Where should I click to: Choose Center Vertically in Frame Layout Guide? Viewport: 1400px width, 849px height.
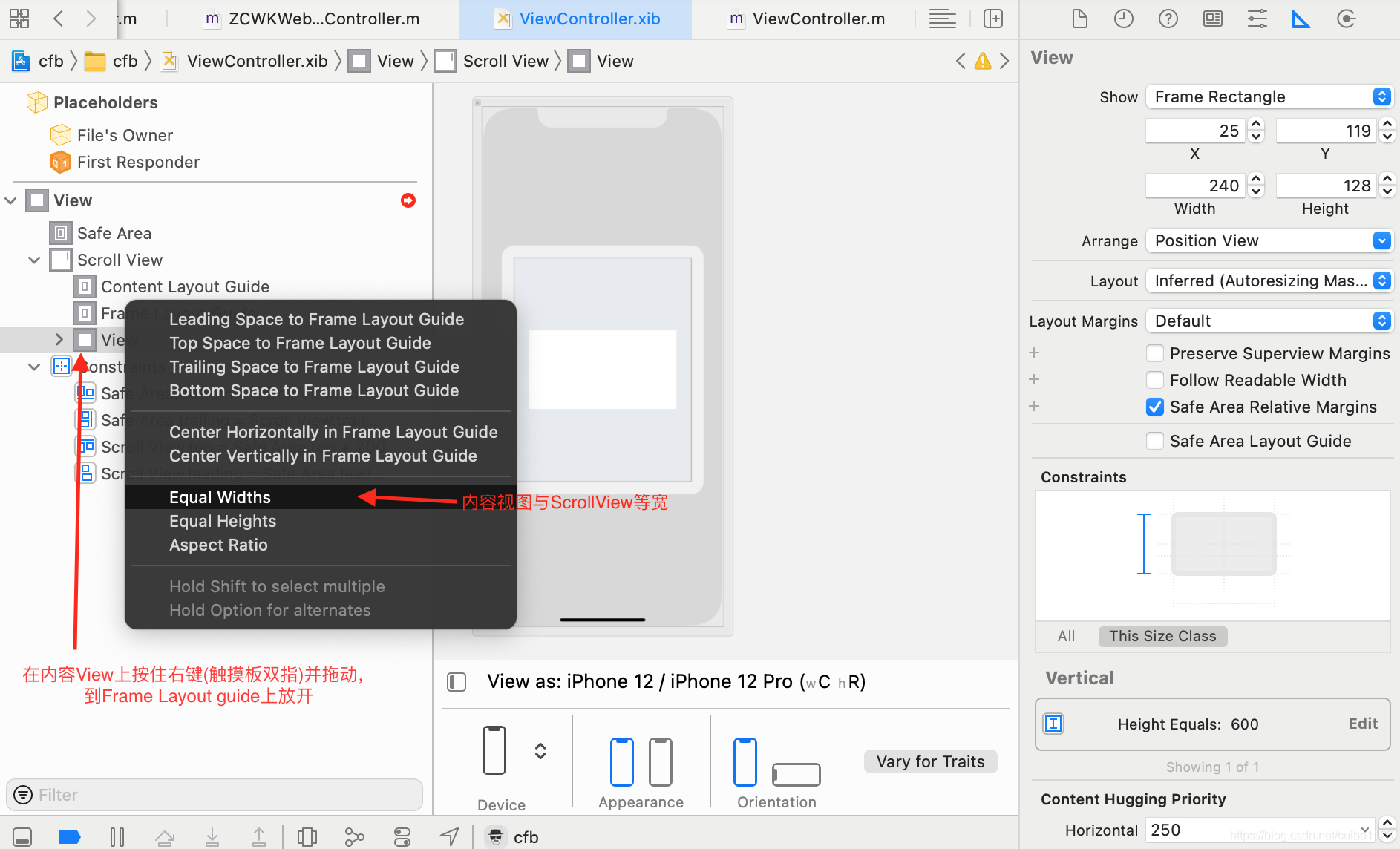[x=321, y=456]
